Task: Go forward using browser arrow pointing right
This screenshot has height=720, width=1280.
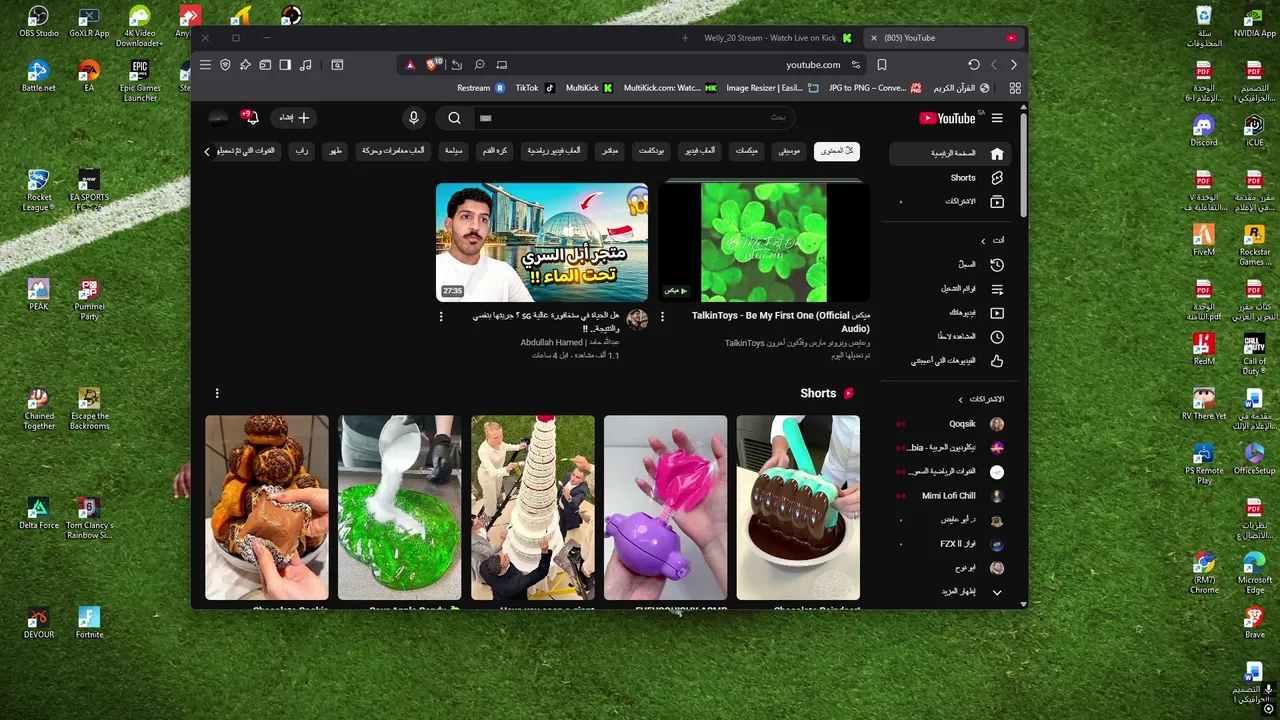Action: coord(1014,64)
